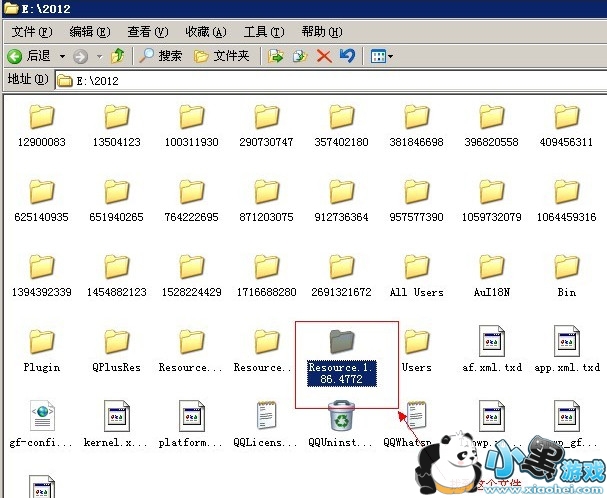Open the 收藏(A) menu
Image resolution: width=607 pixels, height=498 pixels.
(205, 32)
